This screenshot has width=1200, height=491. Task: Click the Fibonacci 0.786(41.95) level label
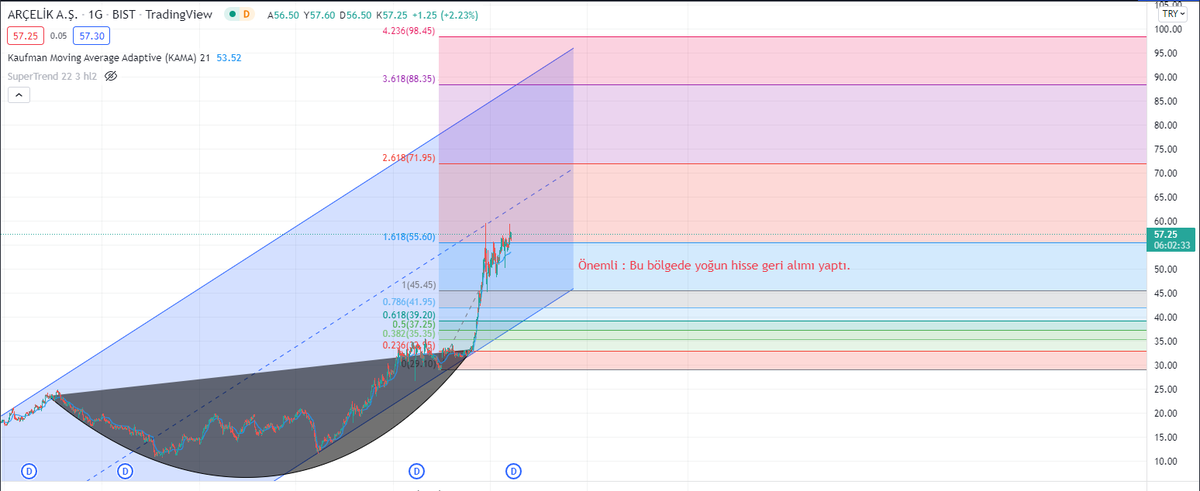(410, 302)
